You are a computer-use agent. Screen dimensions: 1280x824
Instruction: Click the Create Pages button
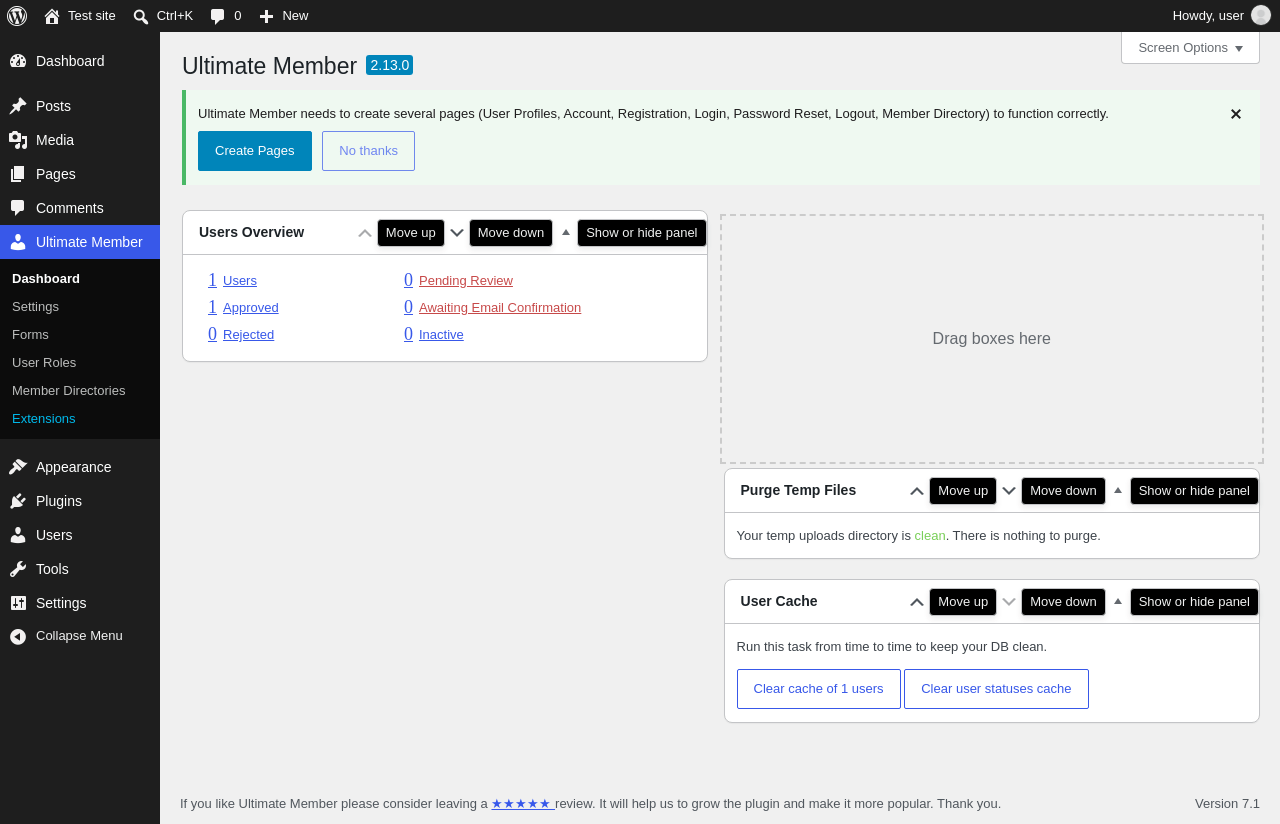(255, 151)
